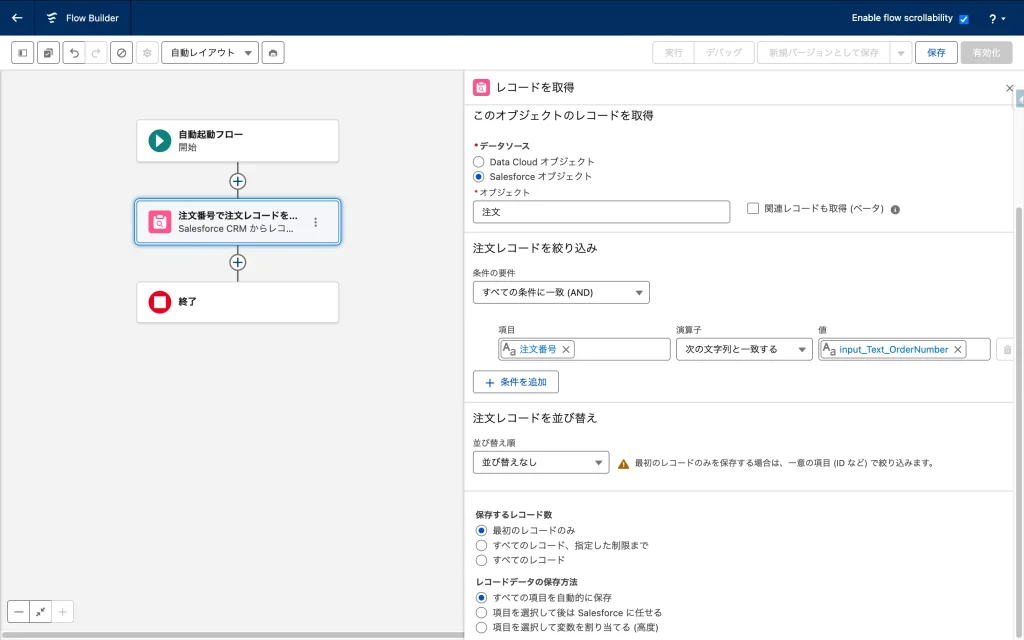1024x640 pixels.
Task: Click the fit-to-view zoom icon
Action: [x=41, y=611]
